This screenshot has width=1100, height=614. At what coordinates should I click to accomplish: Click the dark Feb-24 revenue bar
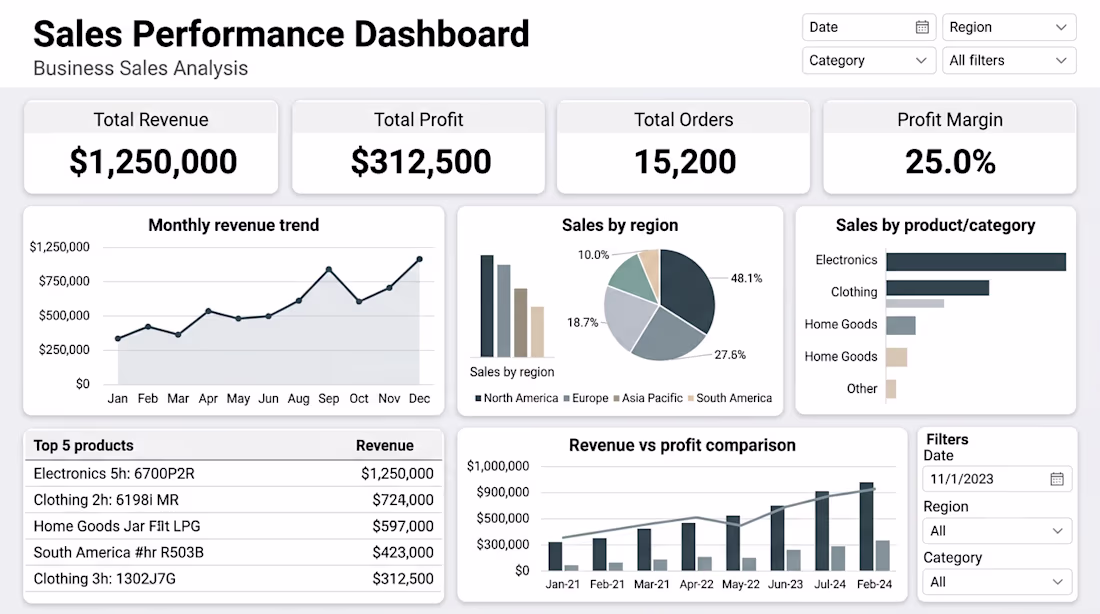coord(866,526)
